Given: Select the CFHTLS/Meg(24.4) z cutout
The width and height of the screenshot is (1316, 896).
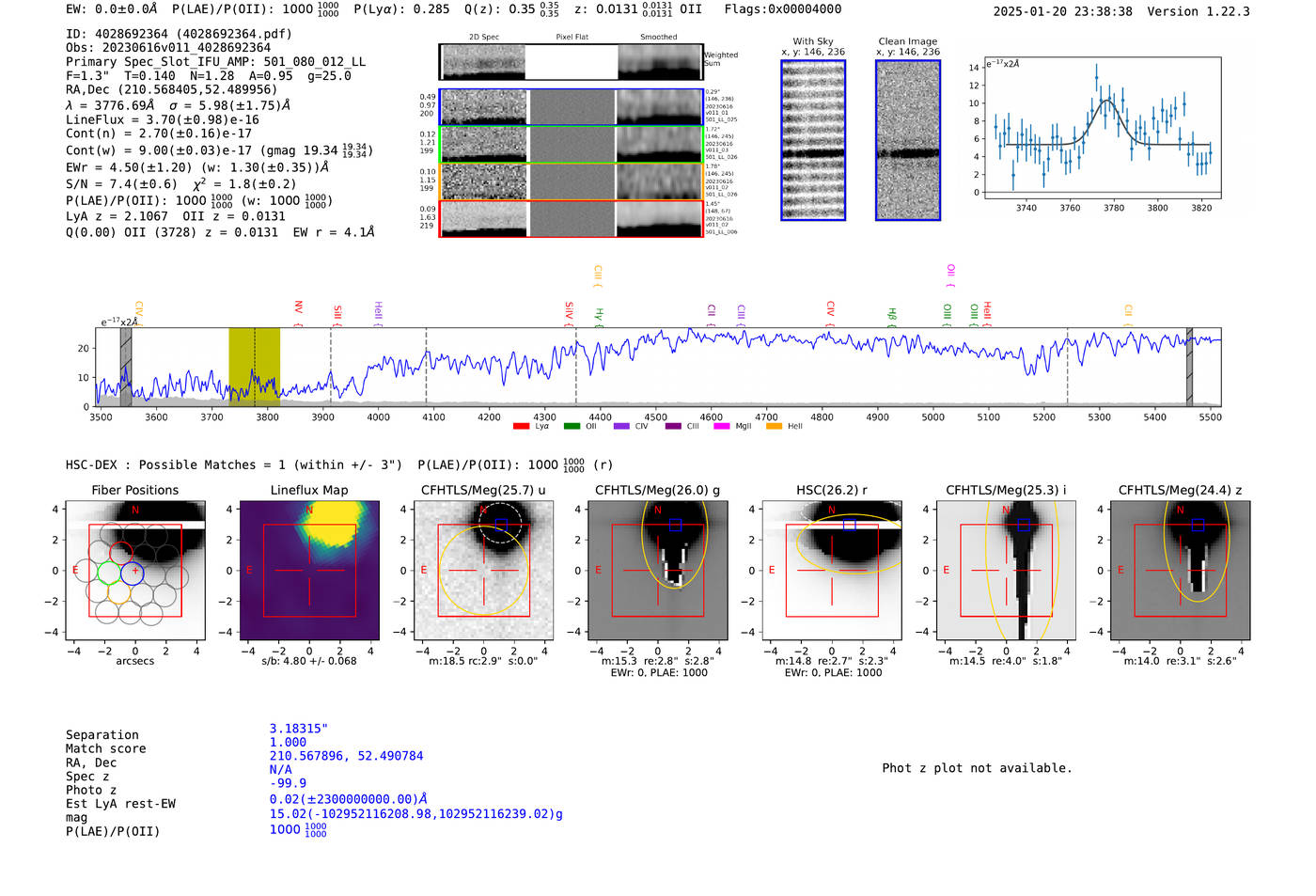Looking at the screenshot, I should [1181, 571].
